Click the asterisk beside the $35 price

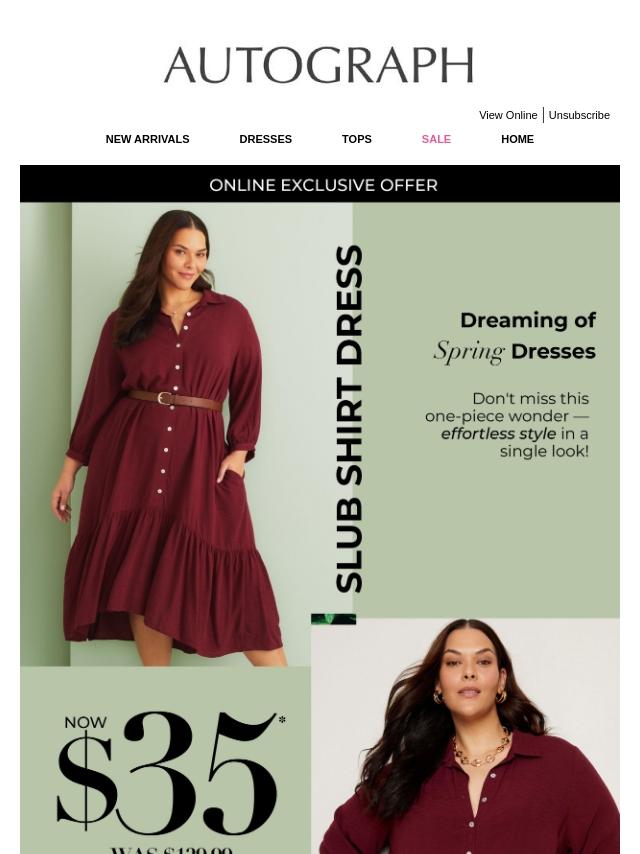(x=282, y=719)
